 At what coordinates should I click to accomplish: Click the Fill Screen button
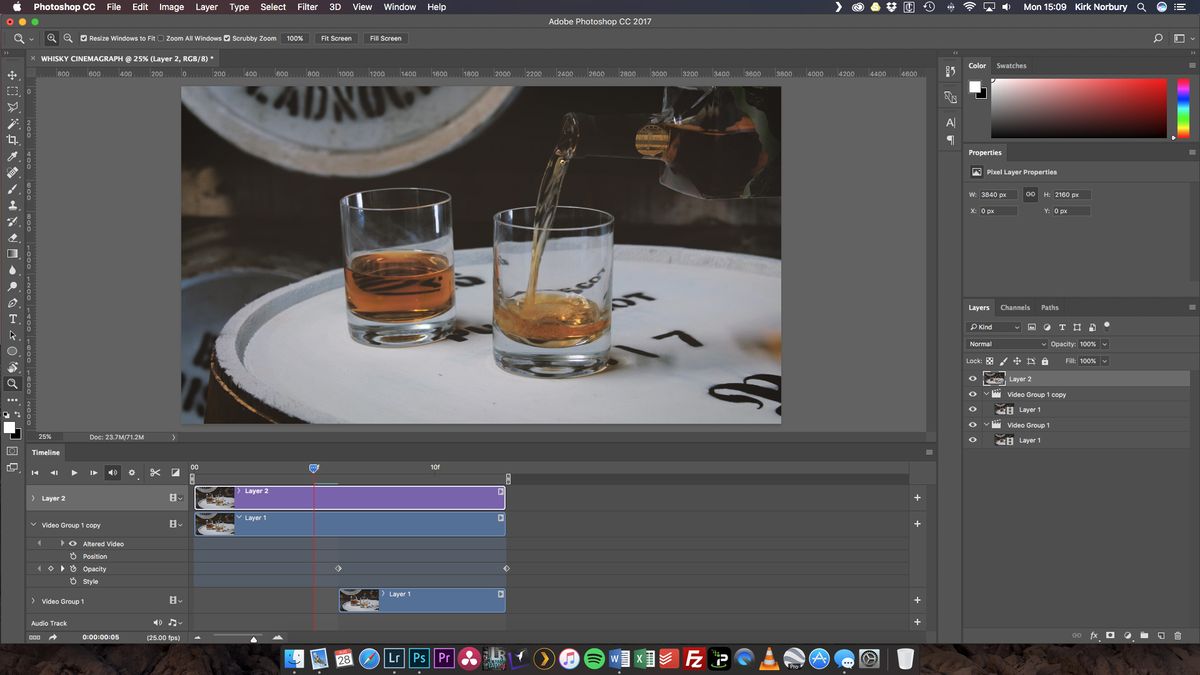tap(384, 37)
